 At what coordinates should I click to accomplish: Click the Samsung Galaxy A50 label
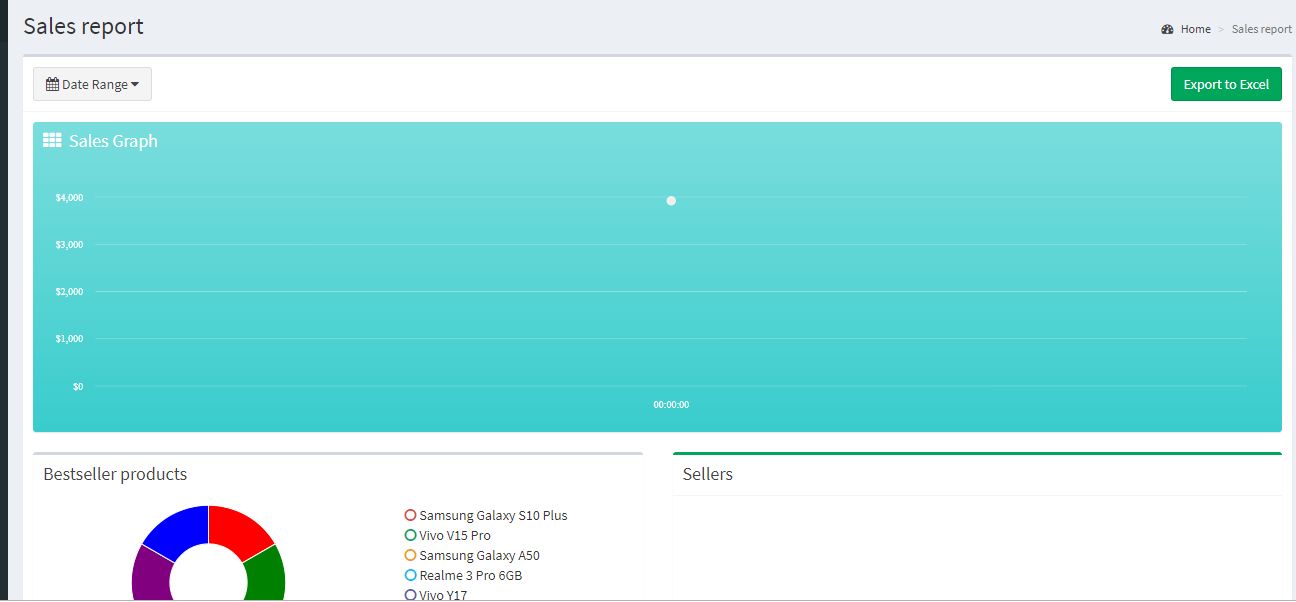pyautogui.click(x=479, y=555)
